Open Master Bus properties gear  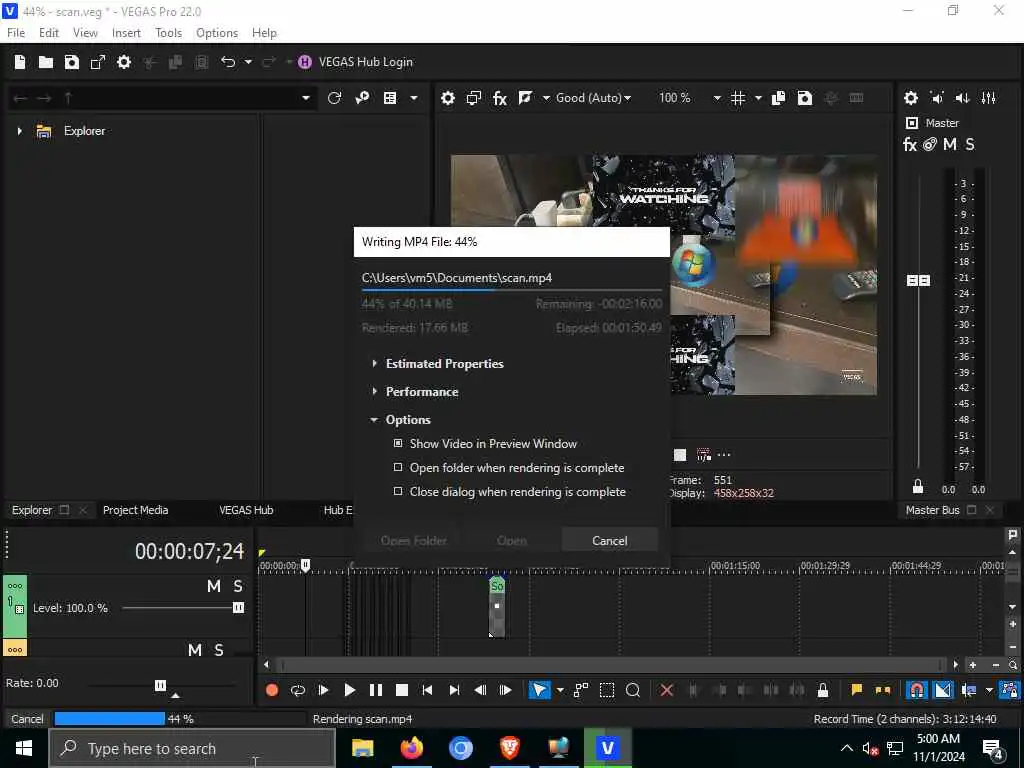(911, 98)
